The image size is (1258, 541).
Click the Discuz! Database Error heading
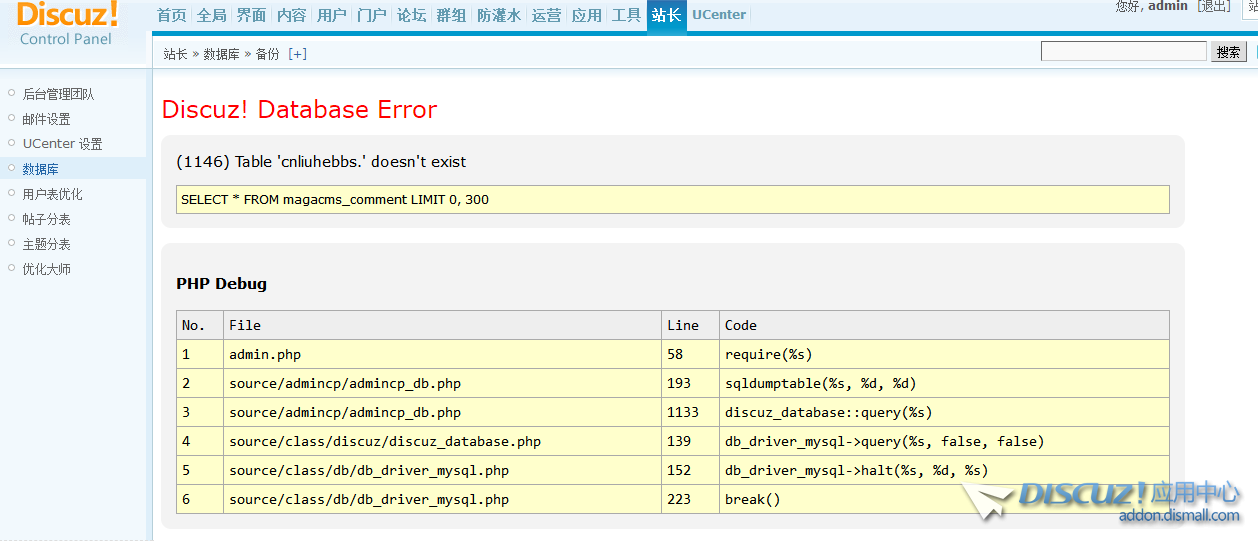pos(300,109)
